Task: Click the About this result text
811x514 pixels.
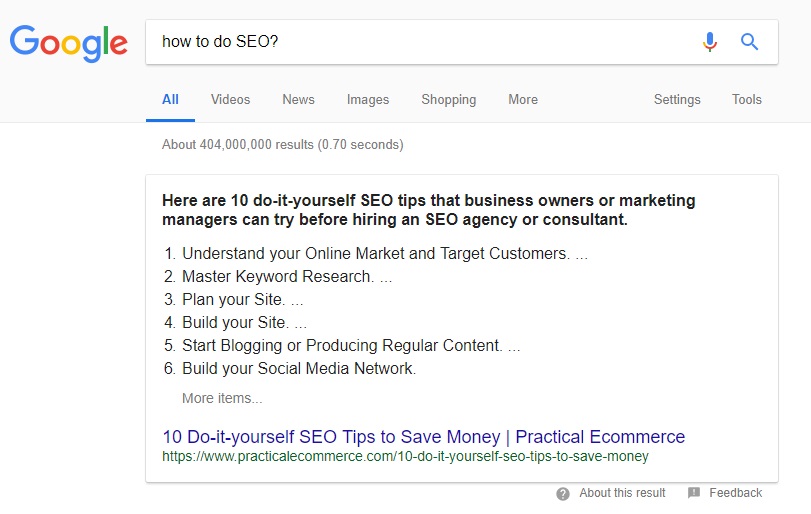Action: pyautogui.click(x=622, y=493)
